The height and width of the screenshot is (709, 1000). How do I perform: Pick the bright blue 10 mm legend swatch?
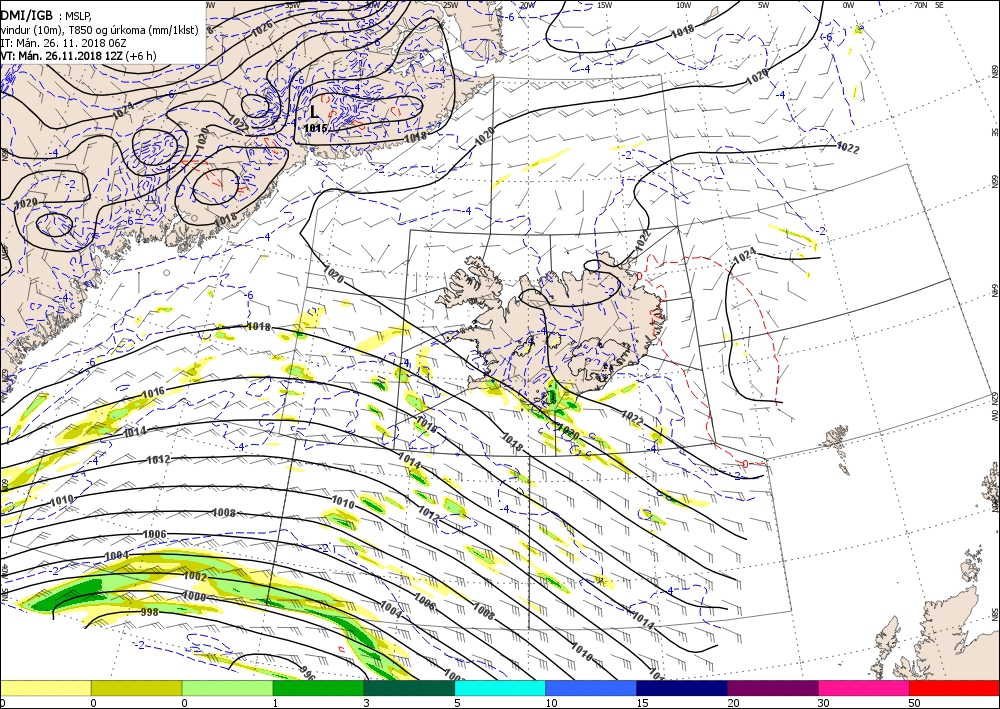pyautogui.click(x=591, y=688)
